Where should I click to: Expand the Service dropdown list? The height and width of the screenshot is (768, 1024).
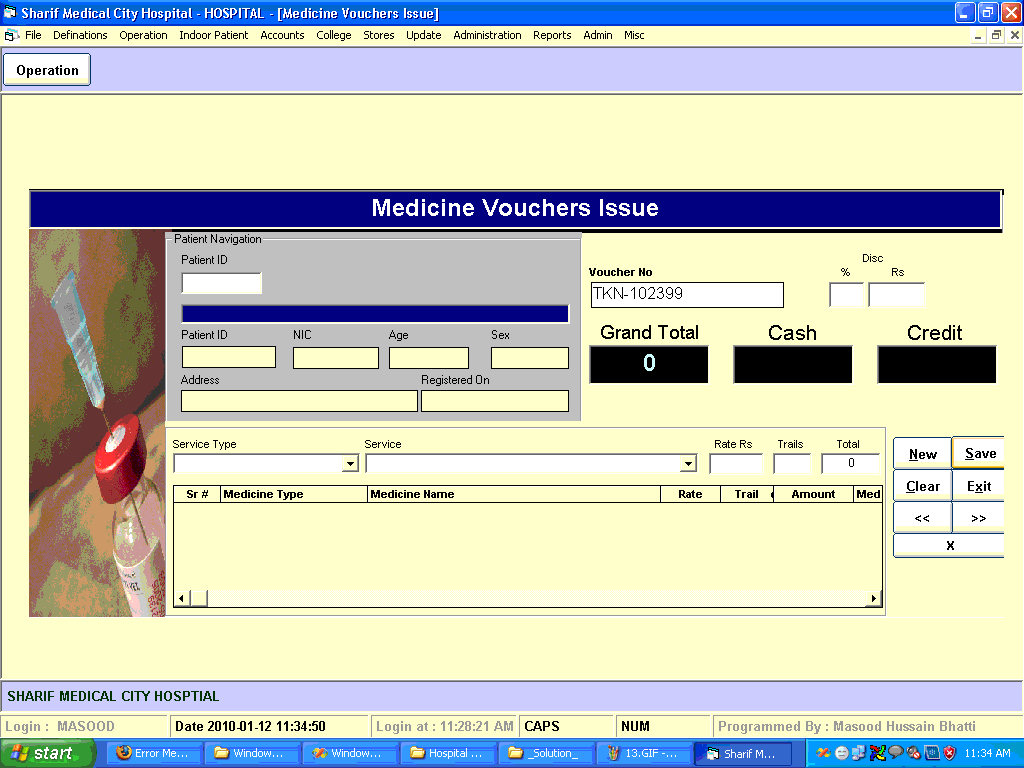point(687,464)
